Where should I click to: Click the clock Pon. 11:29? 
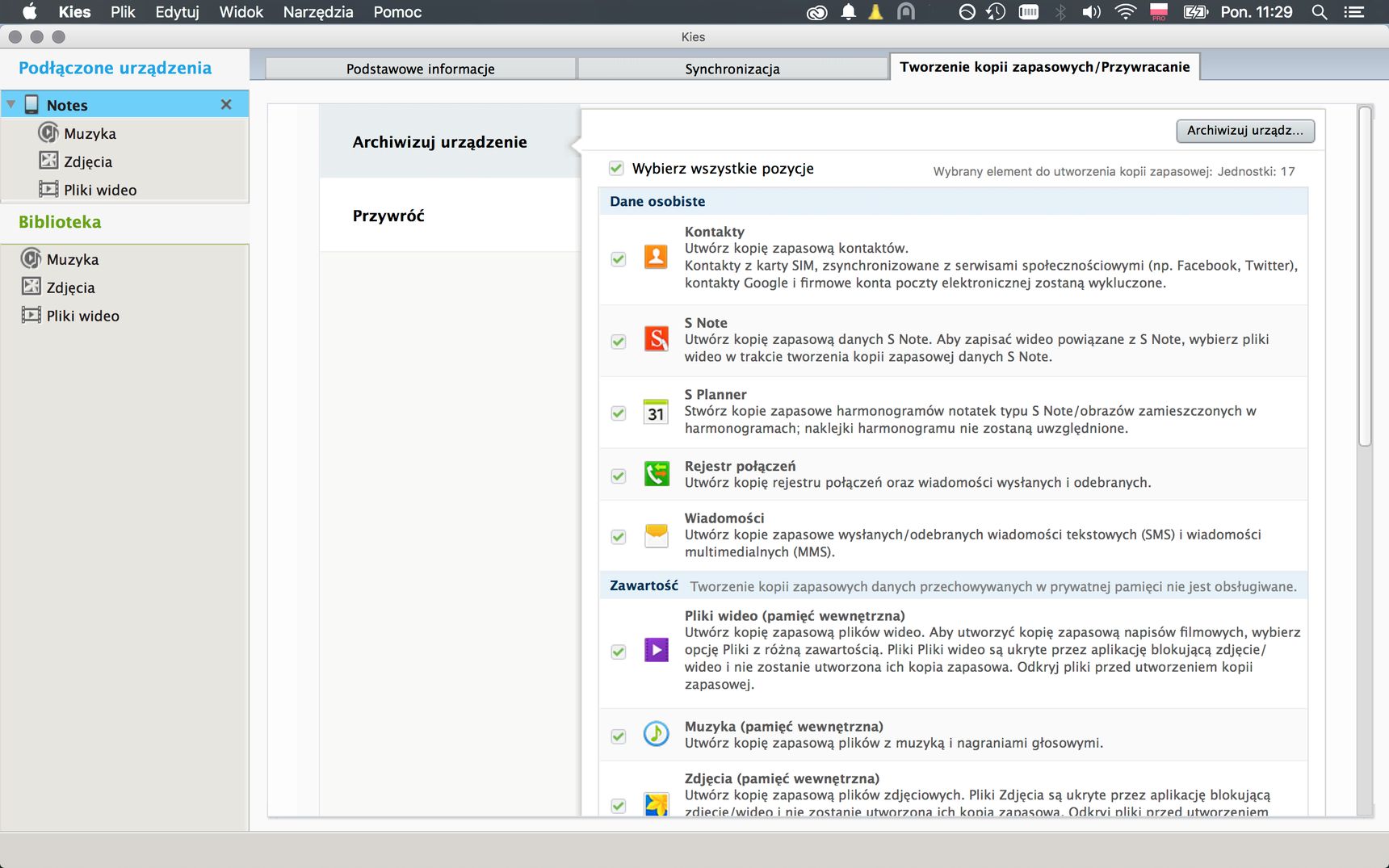(1257, 12)
